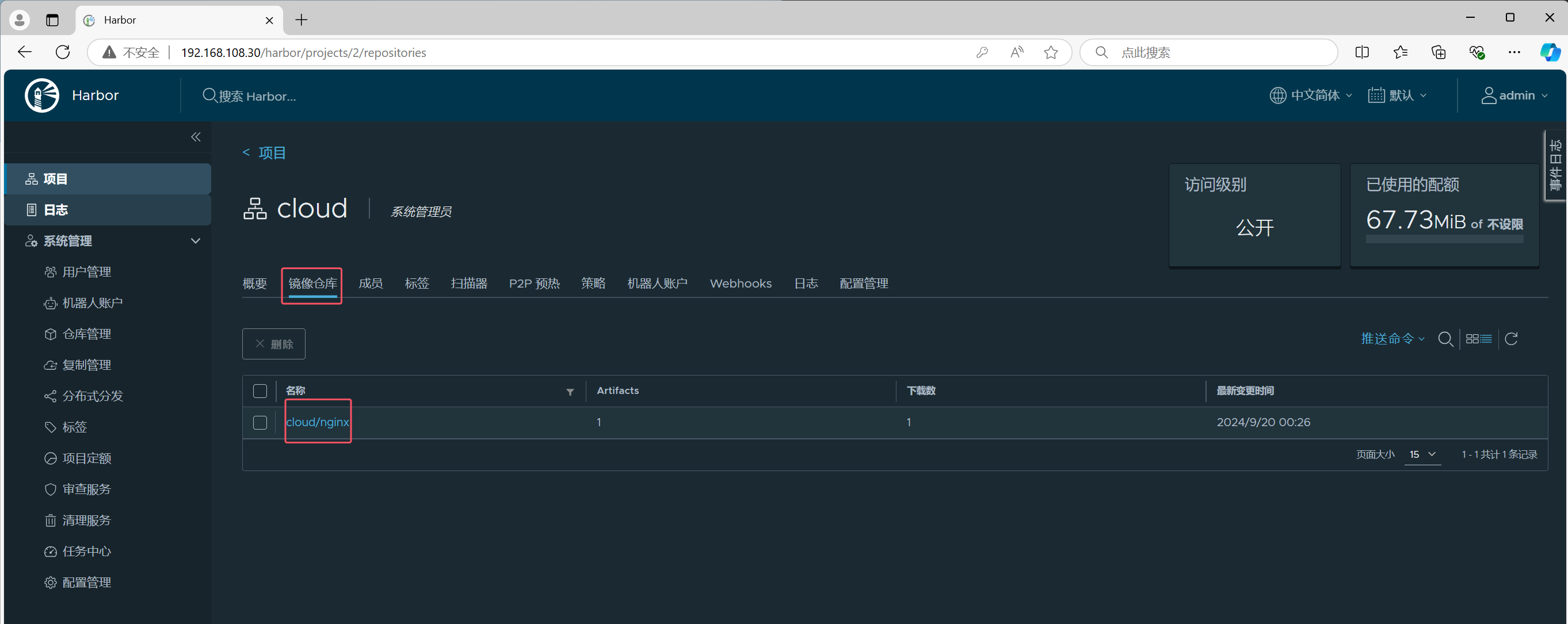Open the saved password key icon

click(x=982, y=53)
